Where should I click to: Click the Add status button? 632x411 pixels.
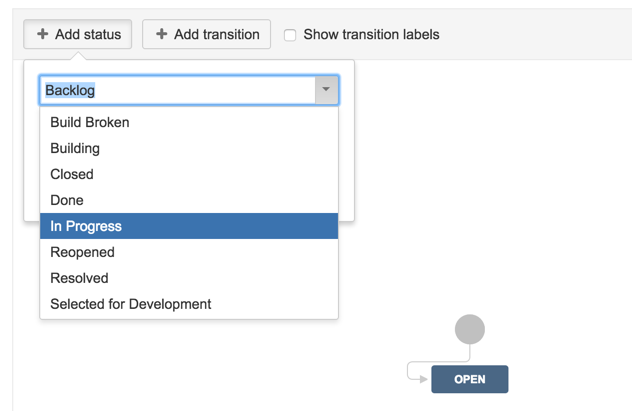point(78,34)
